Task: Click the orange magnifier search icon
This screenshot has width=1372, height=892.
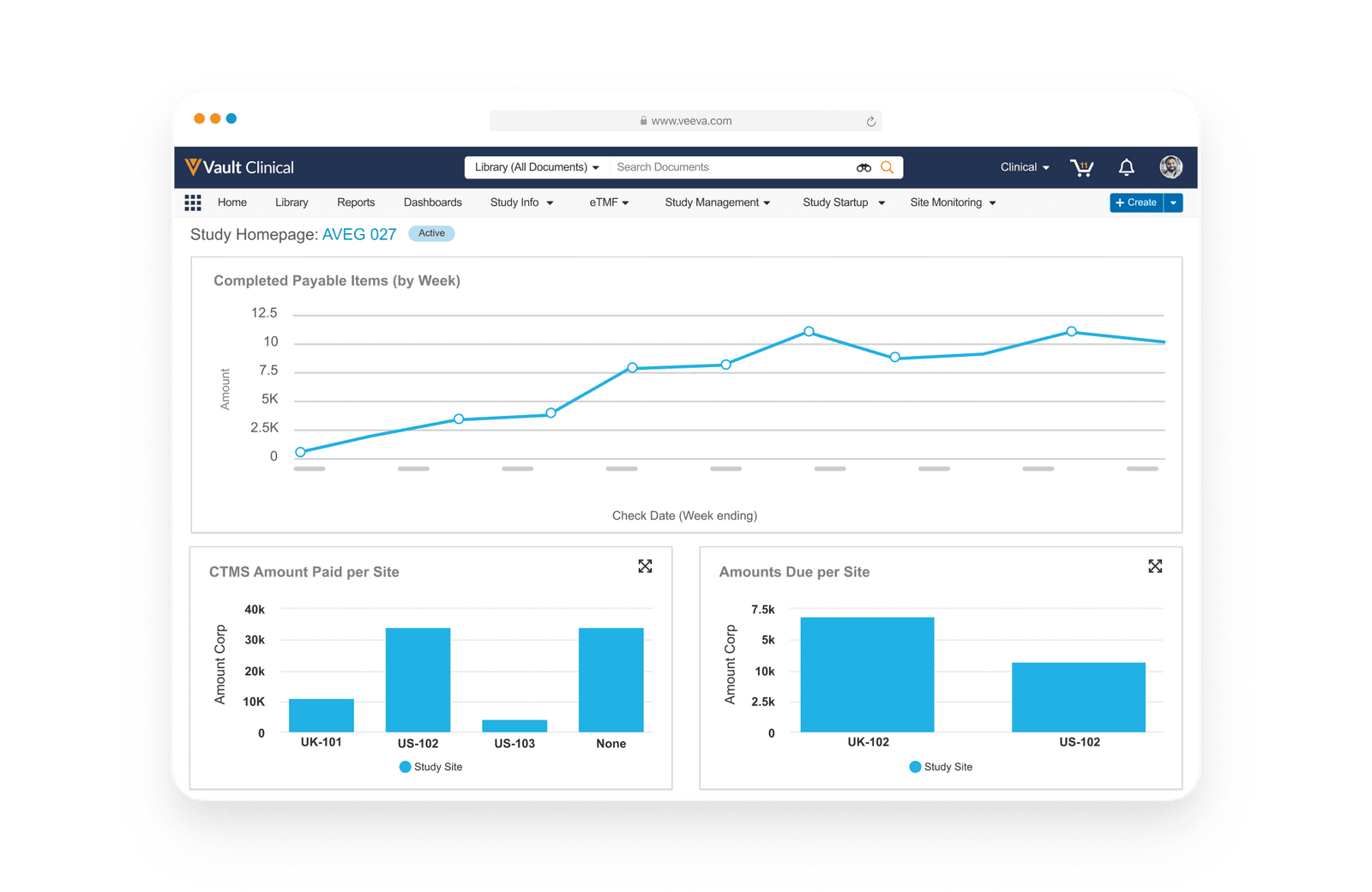Action: (888, 168)
